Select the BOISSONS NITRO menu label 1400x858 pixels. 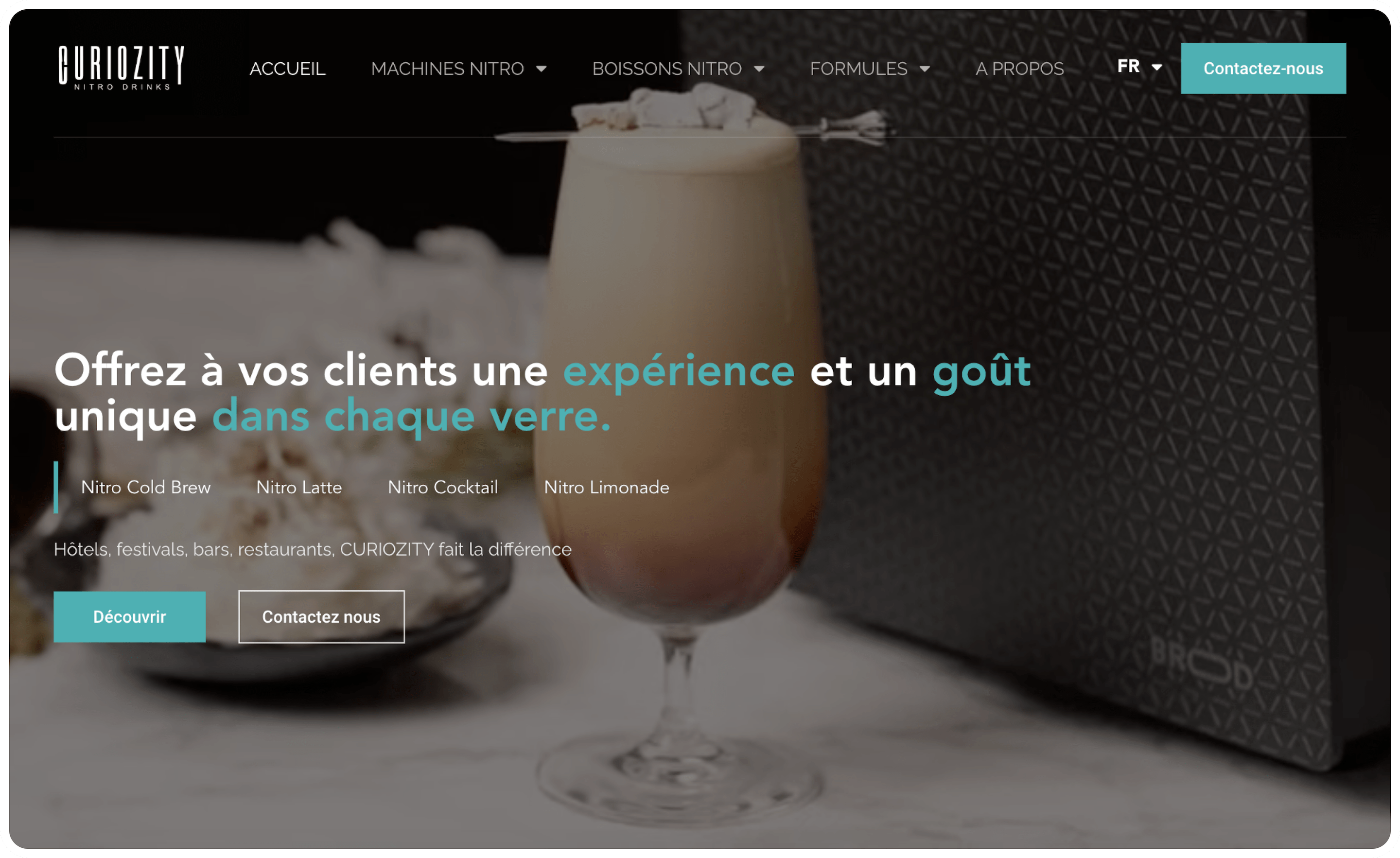666,69
